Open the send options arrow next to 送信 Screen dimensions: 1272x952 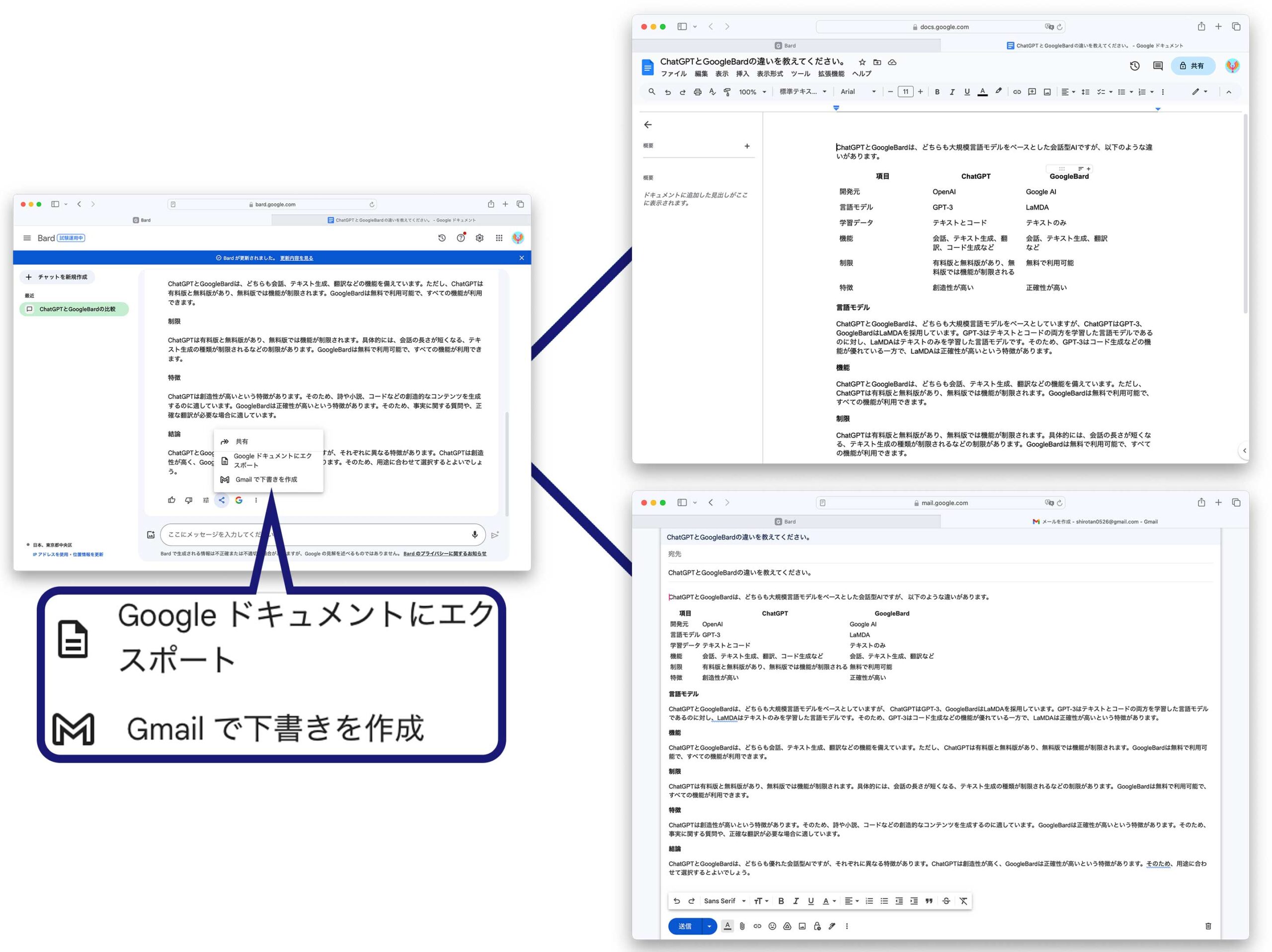click(709, 926)
